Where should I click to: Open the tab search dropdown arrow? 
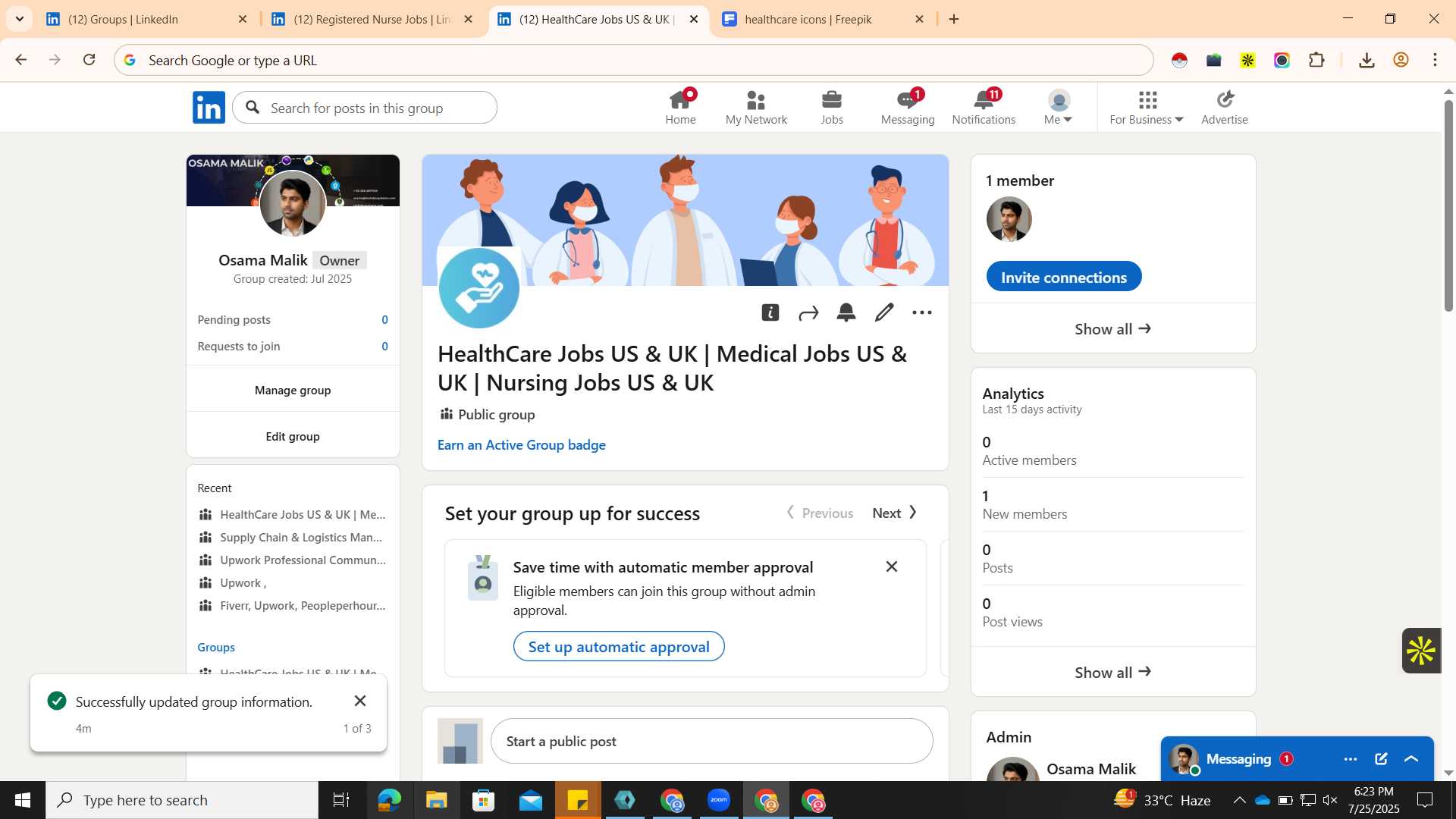(x=20, y=19)
